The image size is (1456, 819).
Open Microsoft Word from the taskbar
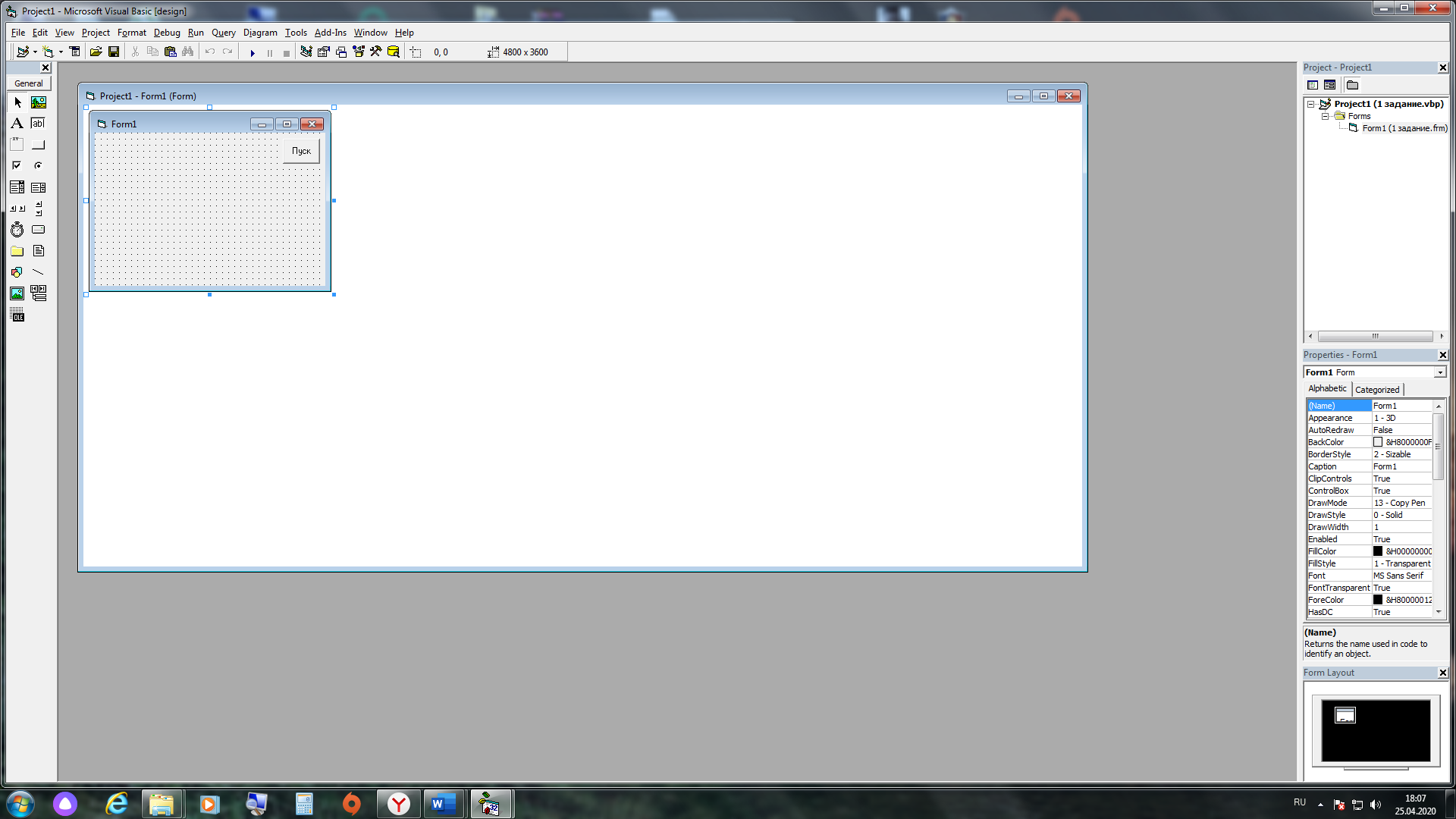point(444,804)
